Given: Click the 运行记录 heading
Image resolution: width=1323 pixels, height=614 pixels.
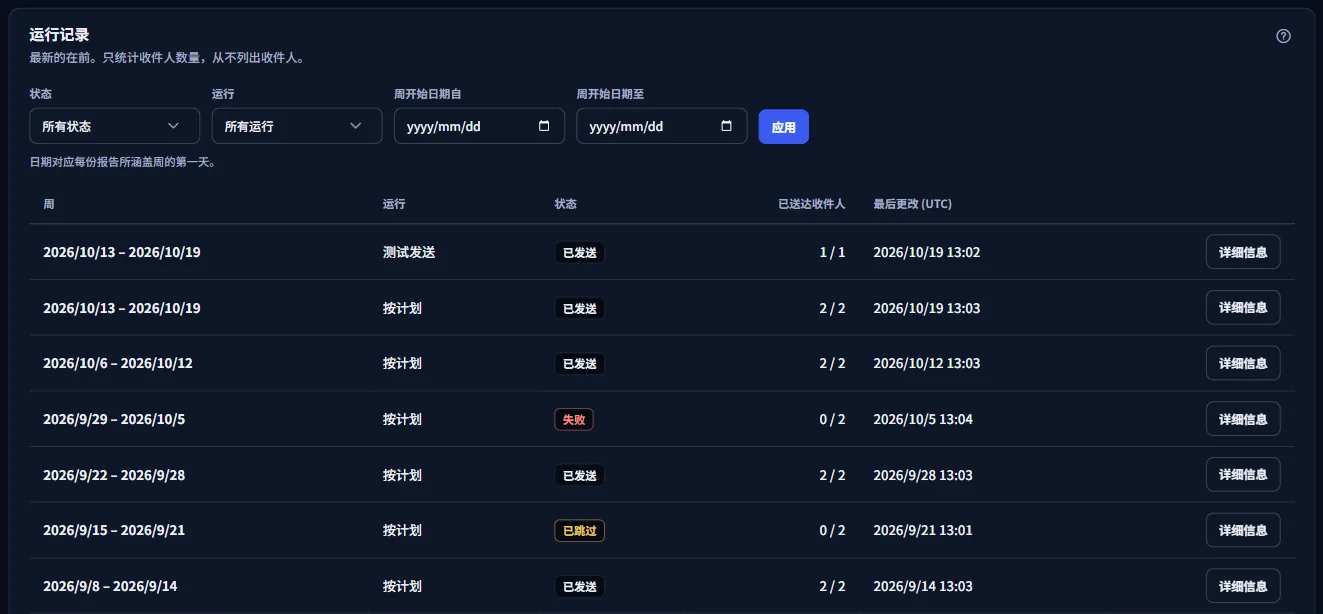Looking at the screenshot, I should click(x=60, y=35).
